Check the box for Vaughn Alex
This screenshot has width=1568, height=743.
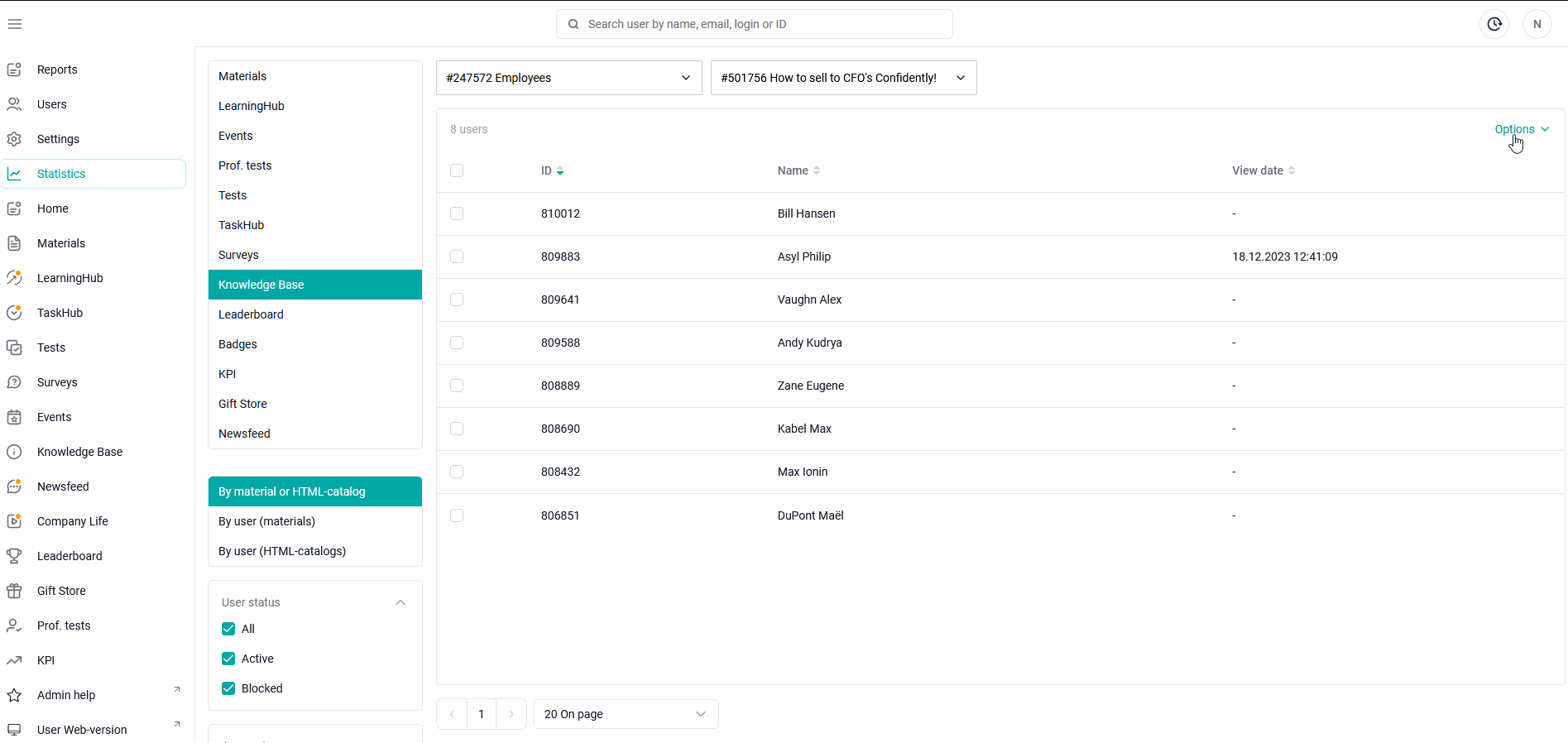[457, 300]
